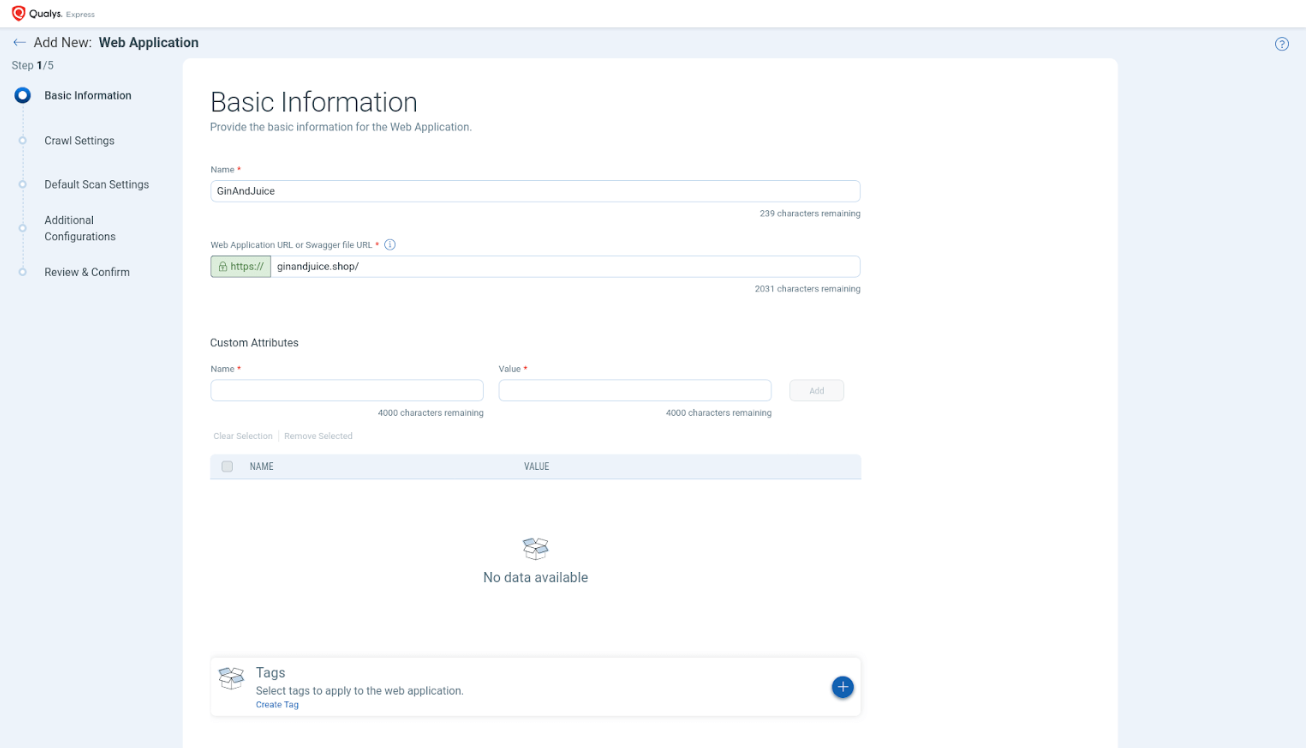
Task: Click the Basic Information page heading
Action: pos(314,102)
